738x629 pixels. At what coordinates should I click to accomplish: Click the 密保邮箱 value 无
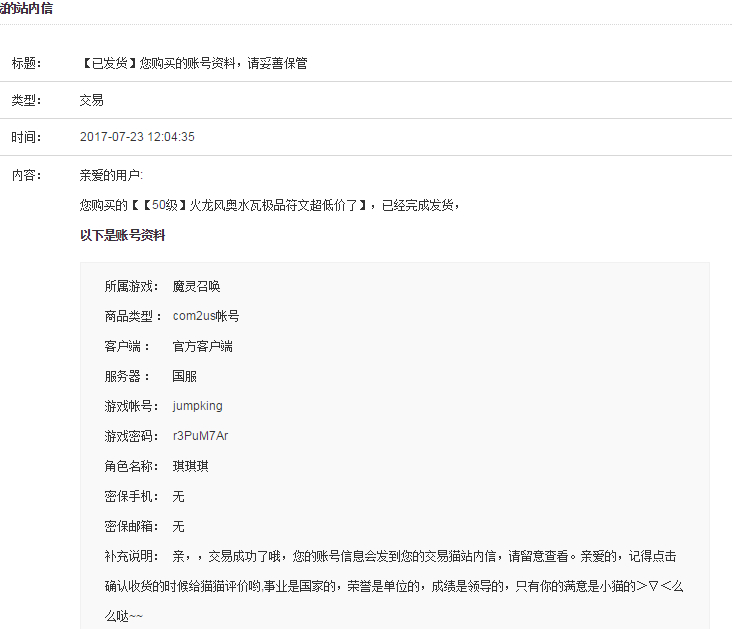point(178,526)
